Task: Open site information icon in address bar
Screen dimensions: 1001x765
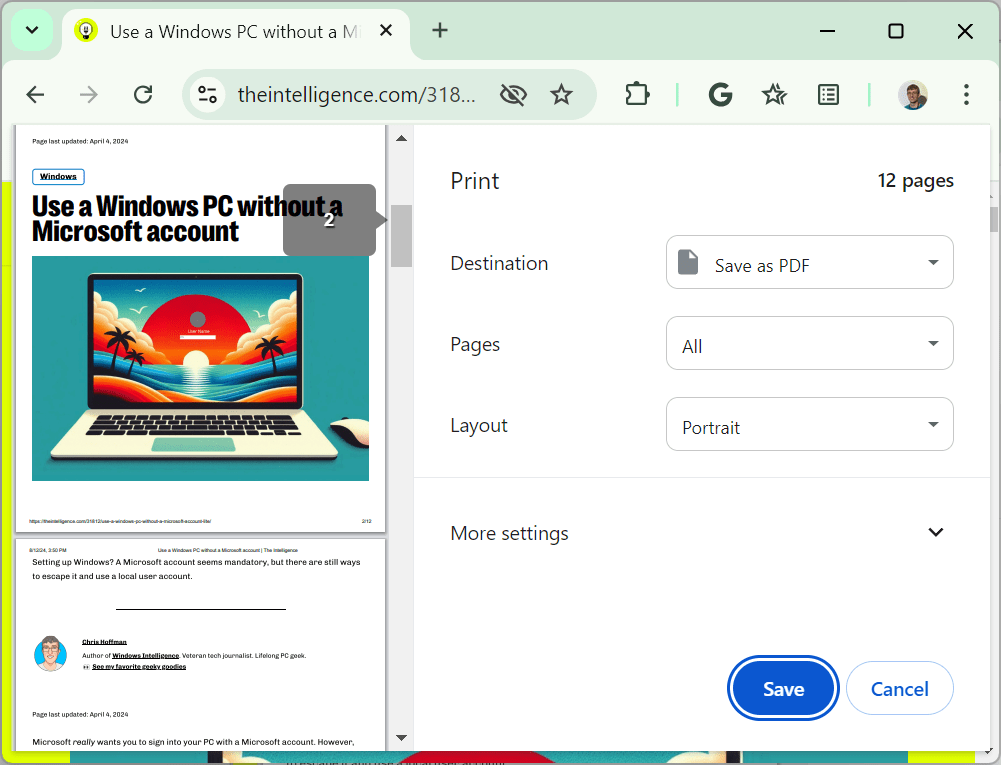Action: coord(207,95)
